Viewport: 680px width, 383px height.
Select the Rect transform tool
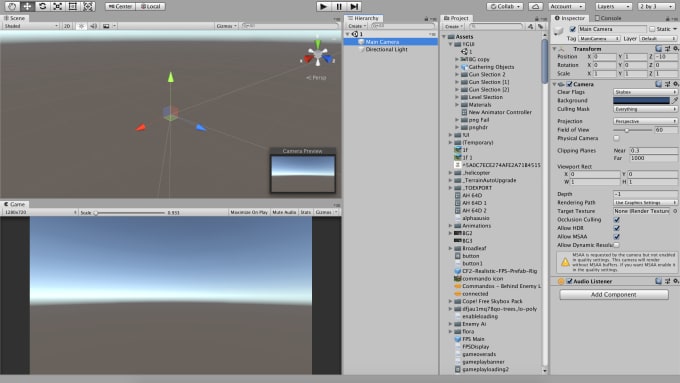(x=72, y=6)
